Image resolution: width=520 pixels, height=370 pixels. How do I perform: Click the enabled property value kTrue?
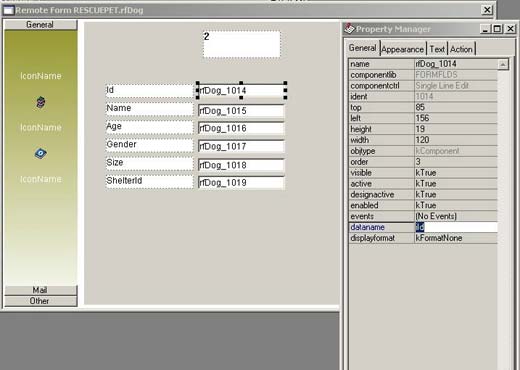pos(456,205)
